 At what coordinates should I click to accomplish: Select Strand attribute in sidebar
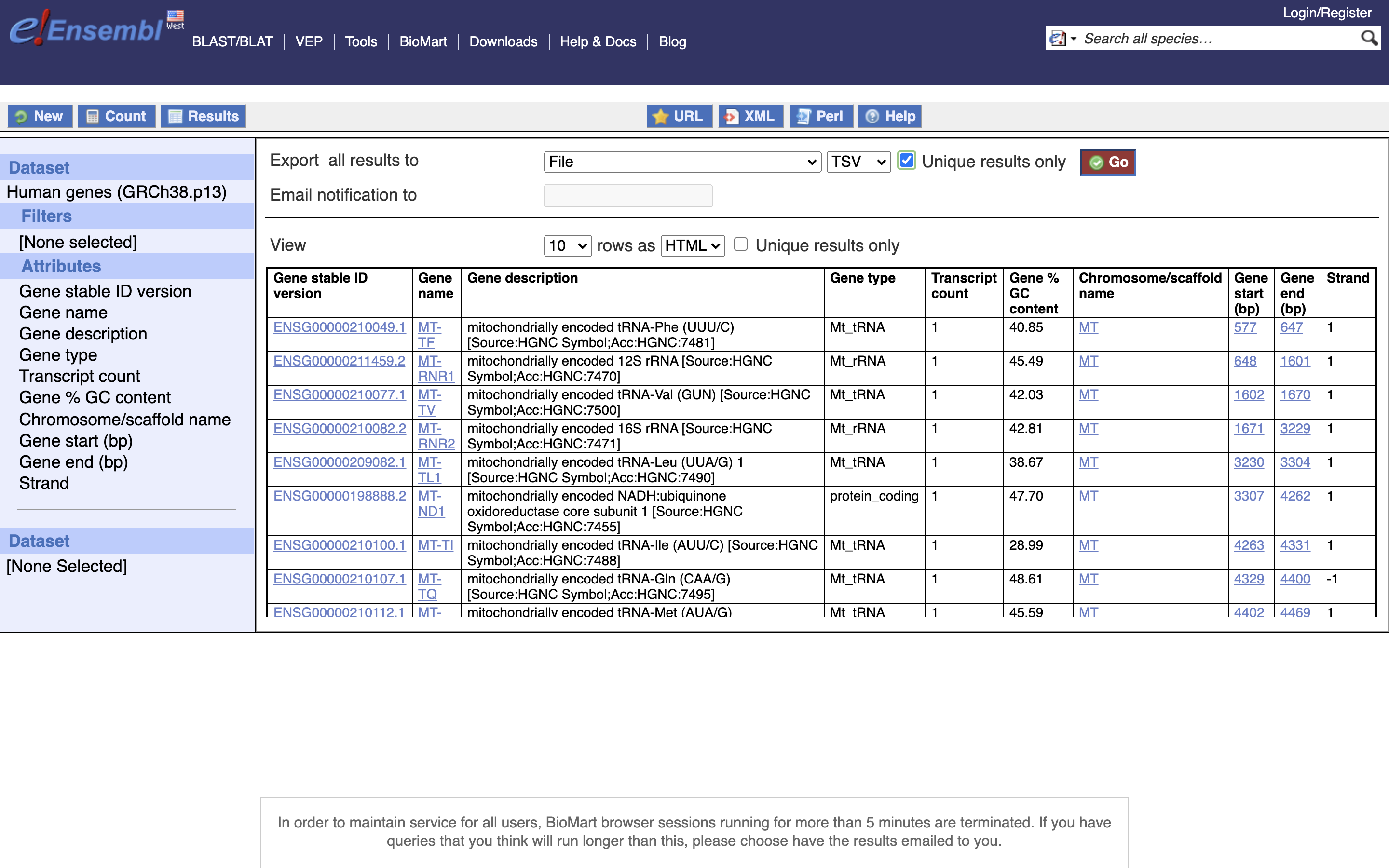pyautogui.click(x=43, y=483)
